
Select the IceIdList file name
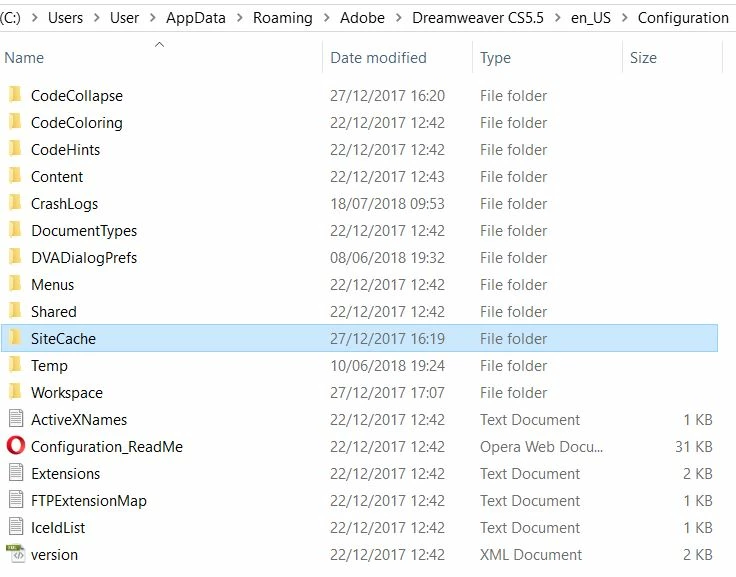tap(58, 528)
